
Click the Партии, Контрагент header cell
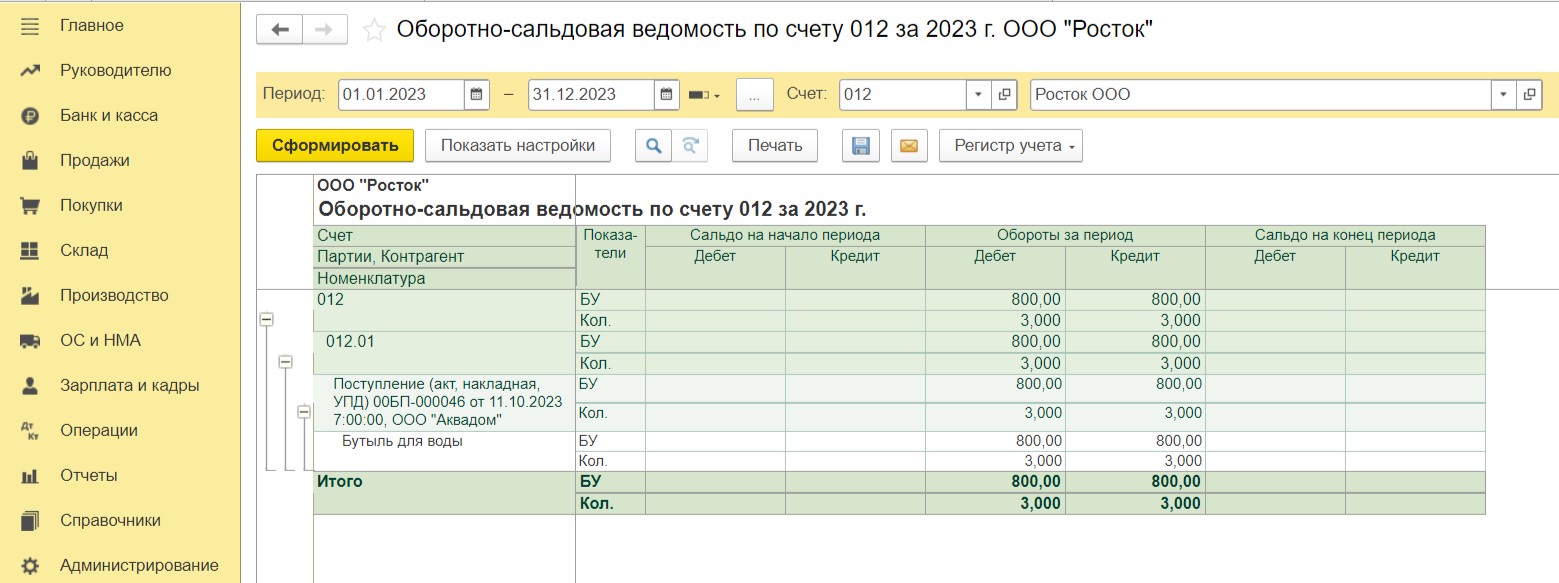point(444,257)
